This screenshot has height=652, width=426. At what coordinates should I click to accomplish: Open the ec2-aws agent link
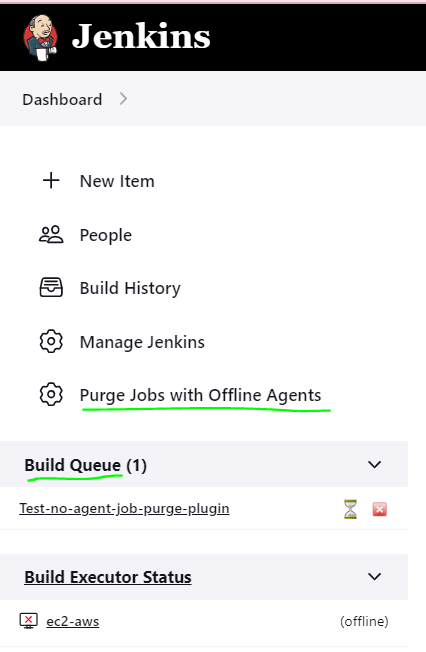[x=72, y=621]
